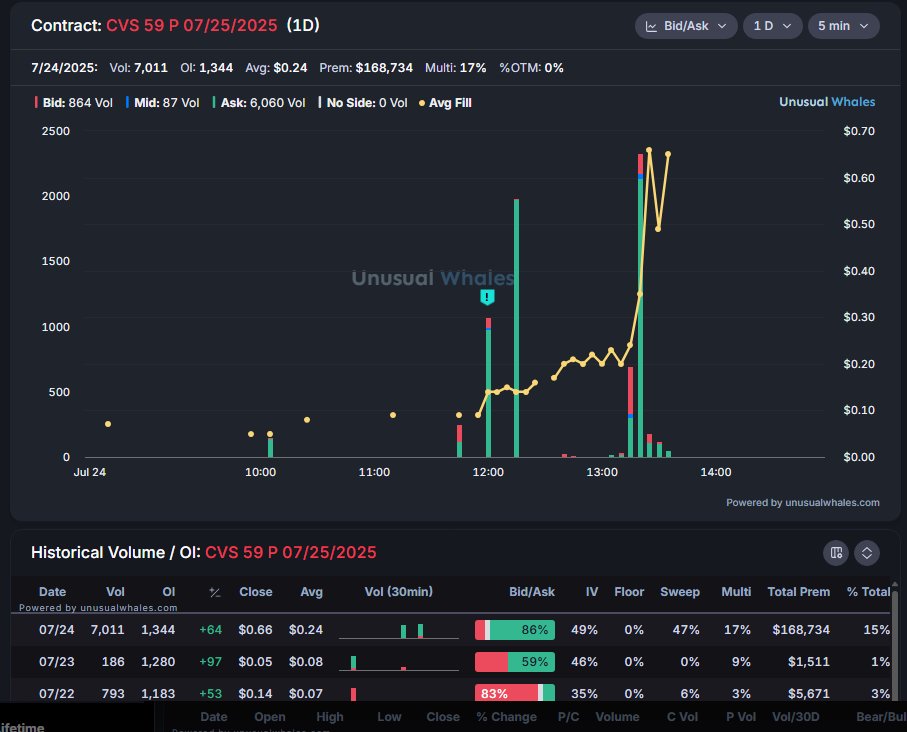Click the 7,011 volume cell for 07/24
Image resolution: width=907 pixels, height=732 pixels.
click(107, 630)
